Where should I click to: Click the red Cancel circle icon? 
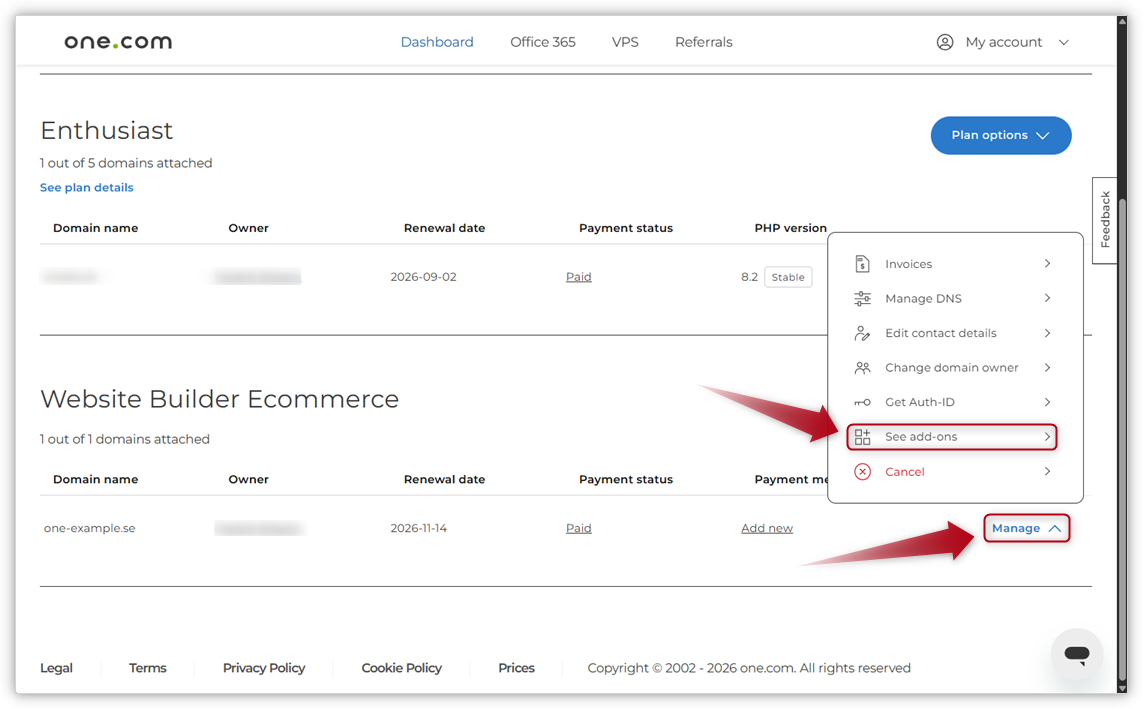(x=861, y=471)
